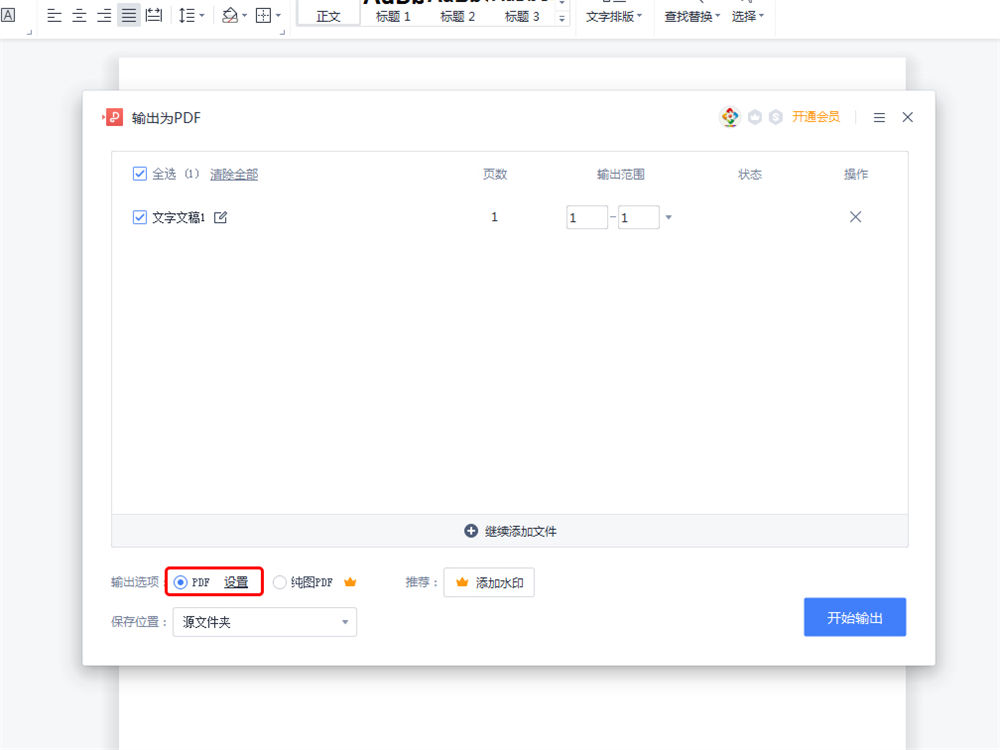Click the justify alignment icon

129,16
